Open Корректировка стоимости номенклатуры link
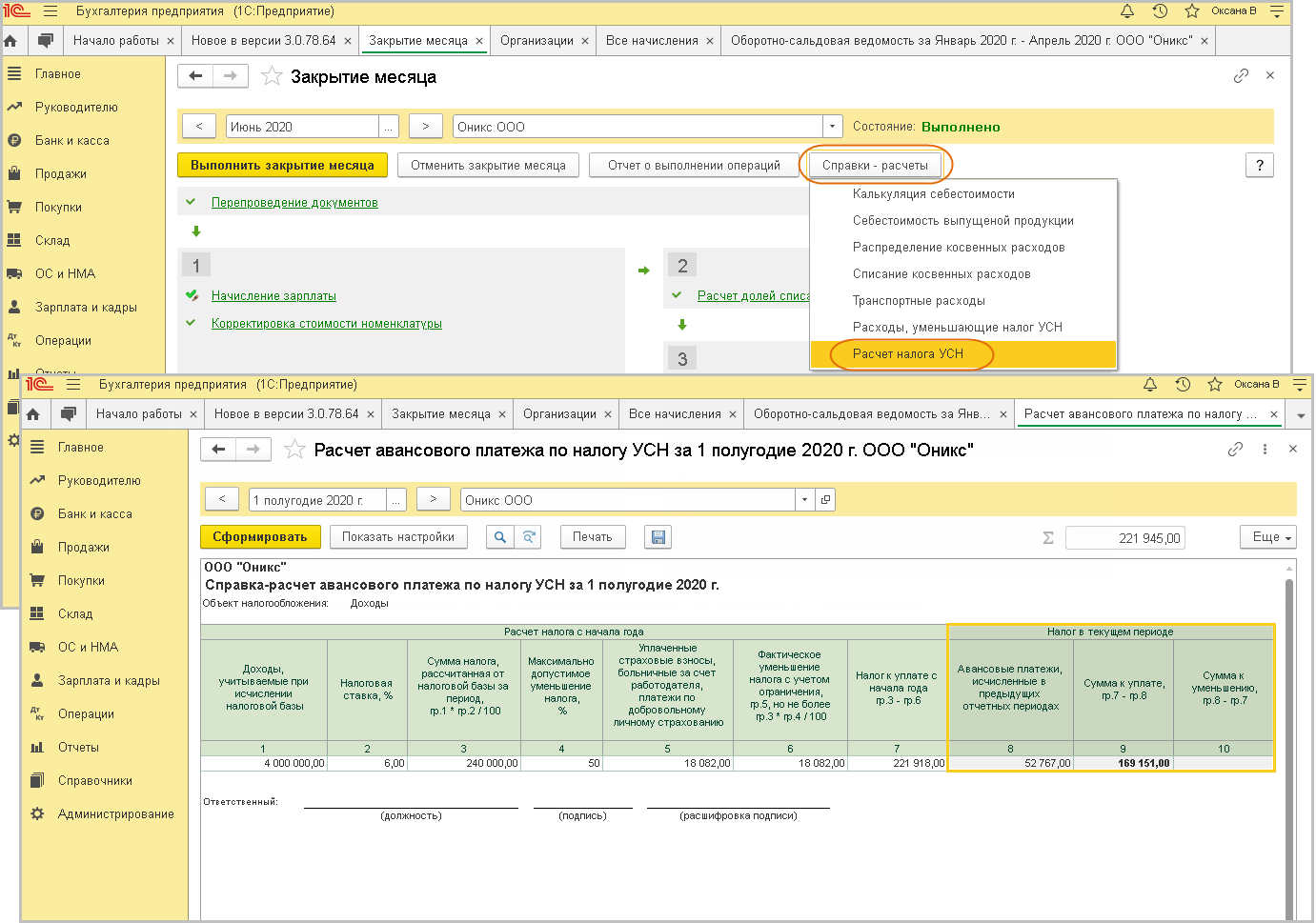1316x923 pixels. coord(327,323)
